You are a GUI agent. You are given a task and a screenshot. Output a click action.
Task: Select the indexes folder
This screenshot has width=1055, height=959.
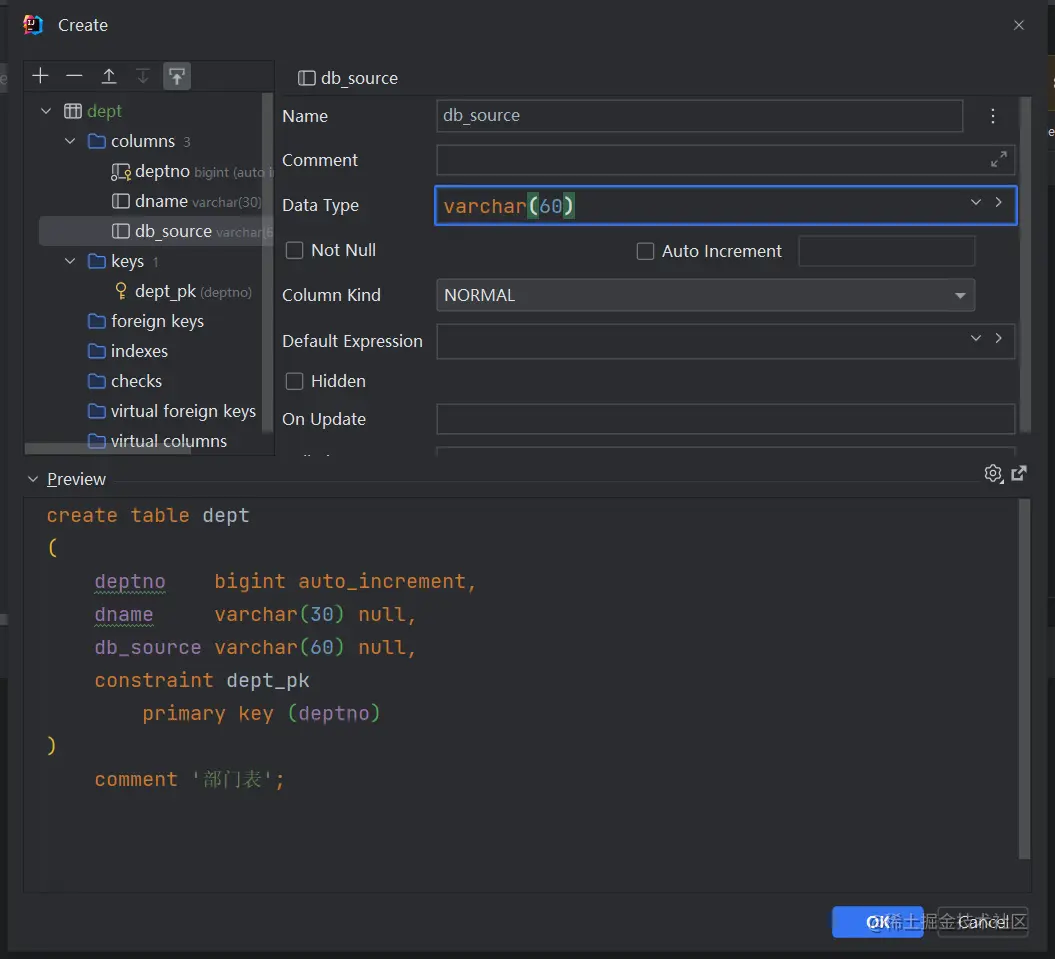128,351
